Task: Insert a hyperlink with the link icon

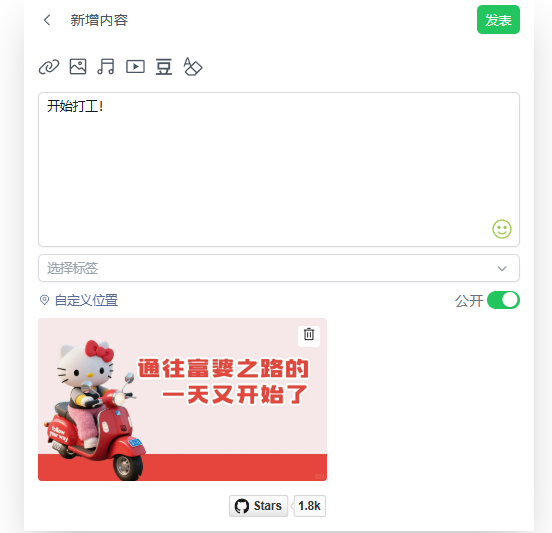Action: pyautogui.click(x=49, y=67)
